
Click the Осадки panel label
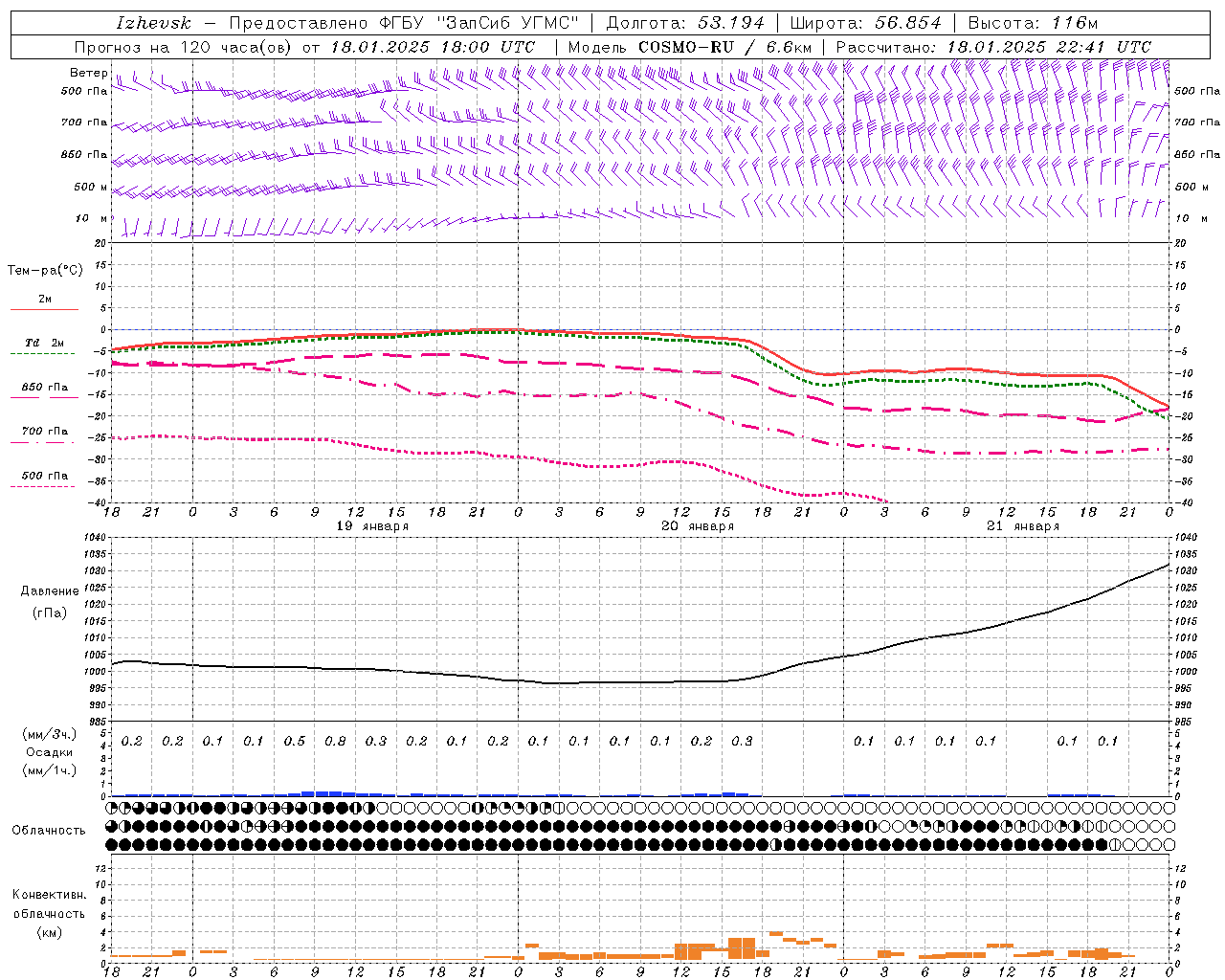(x=50, y=752)
